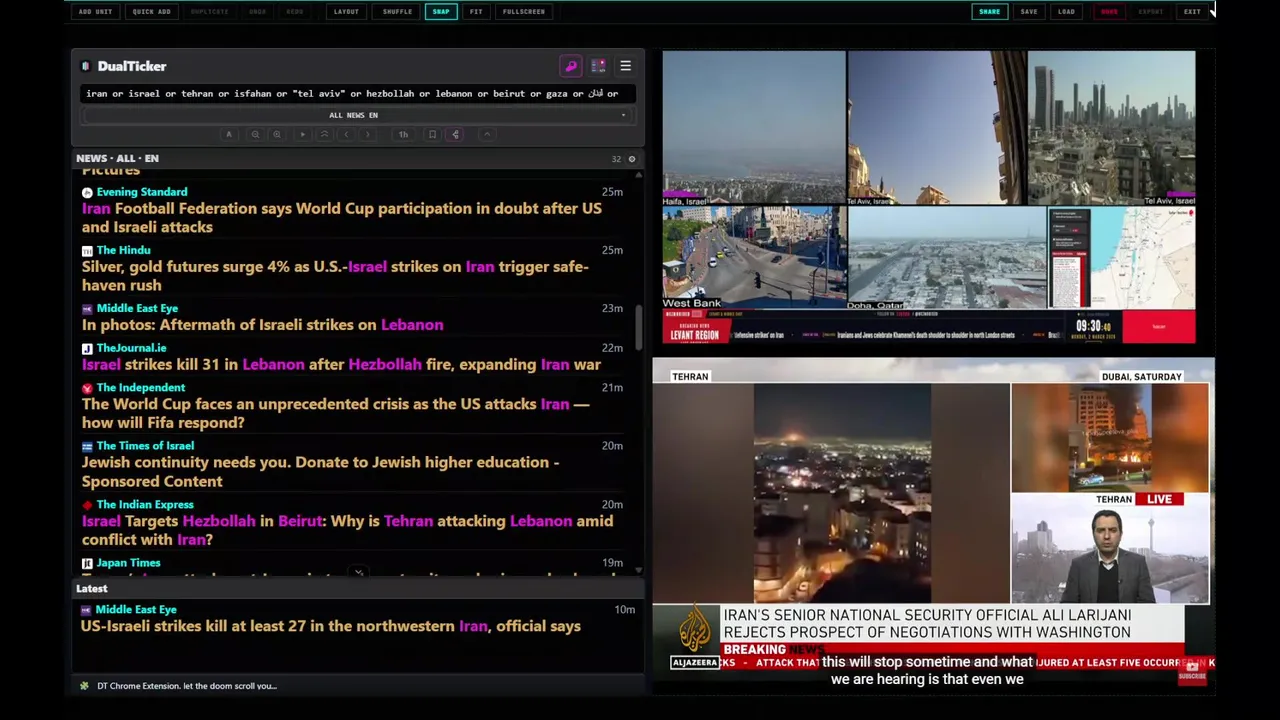Collapse the toolbar with the up chevron
The height and width of the screenshot is (720, 1280).
coord(487,134)
